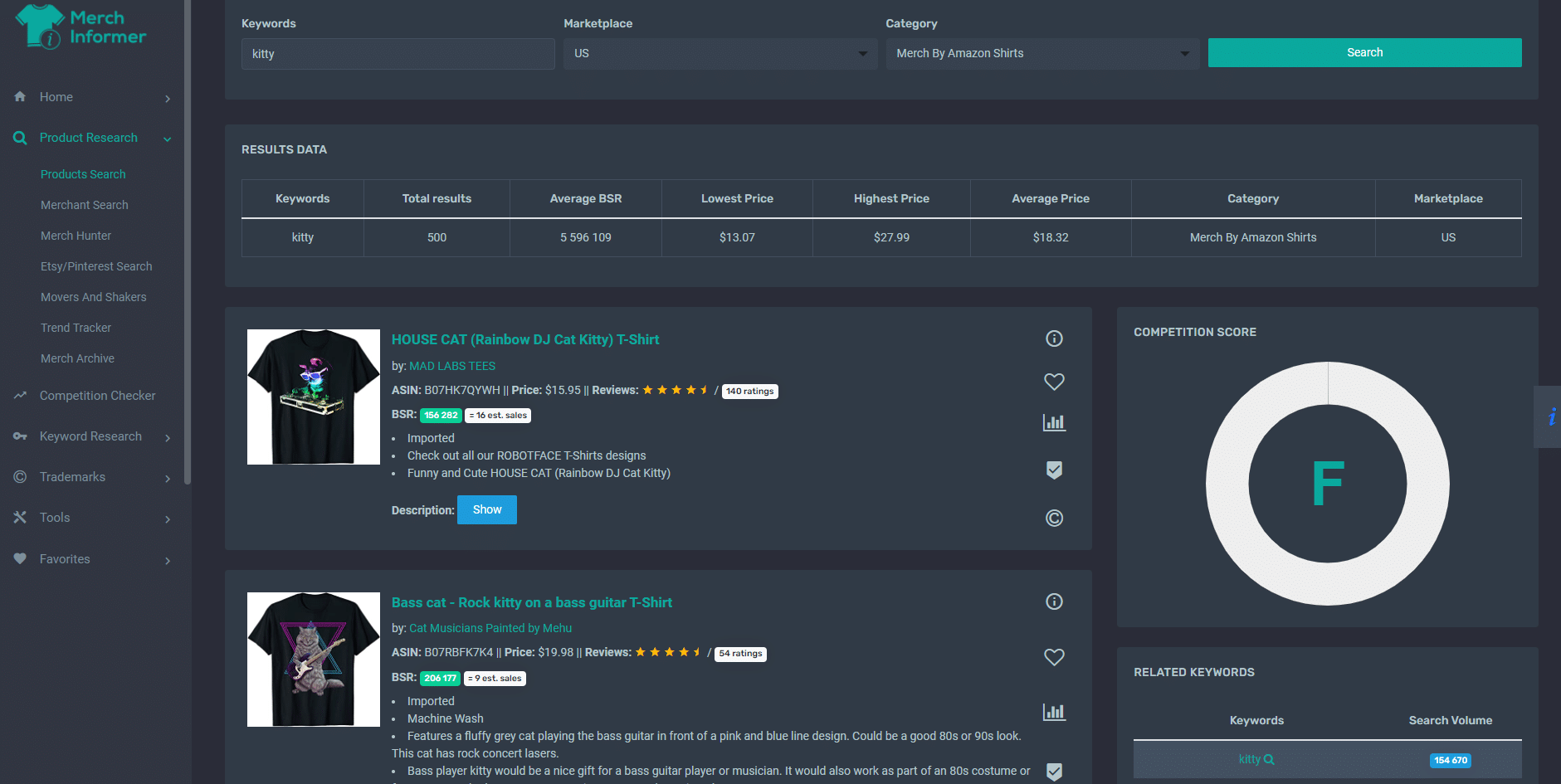Click the 206 177 BSR badge
The image size is (1561, 784).
440,678
